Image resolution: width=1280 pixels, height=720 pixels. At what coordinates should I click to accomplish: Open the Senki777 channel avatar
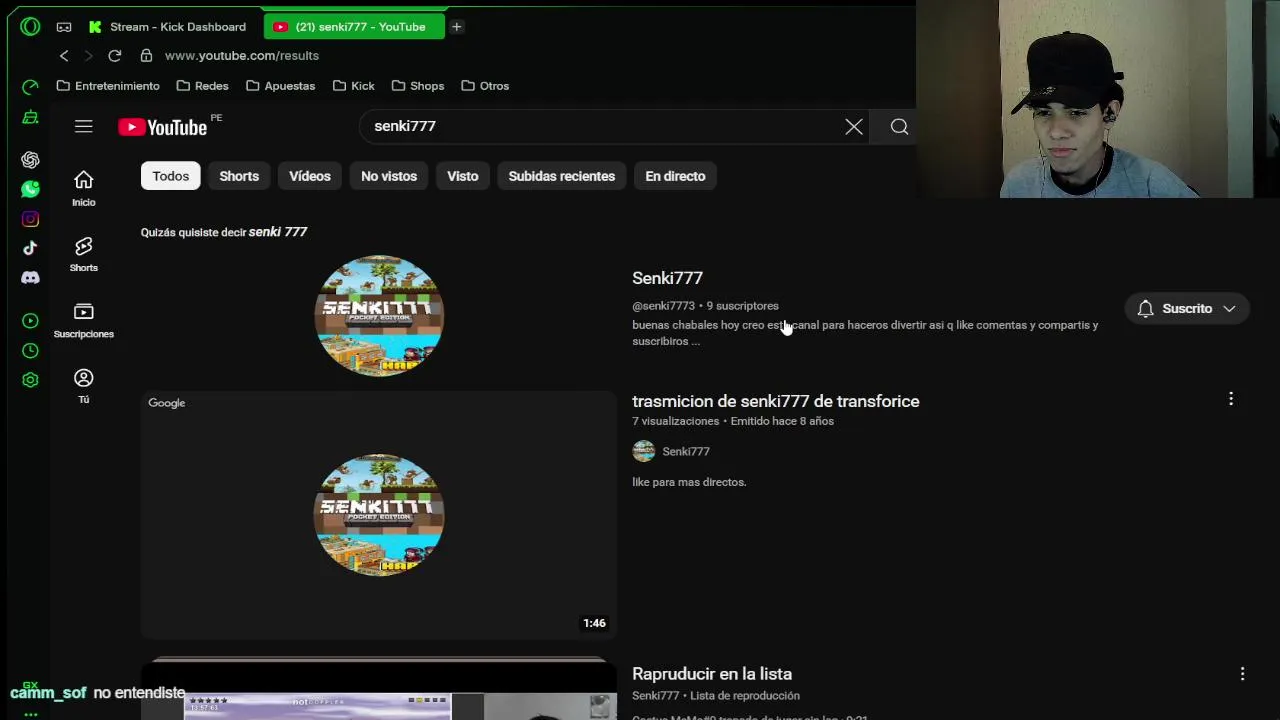point(379,316)
